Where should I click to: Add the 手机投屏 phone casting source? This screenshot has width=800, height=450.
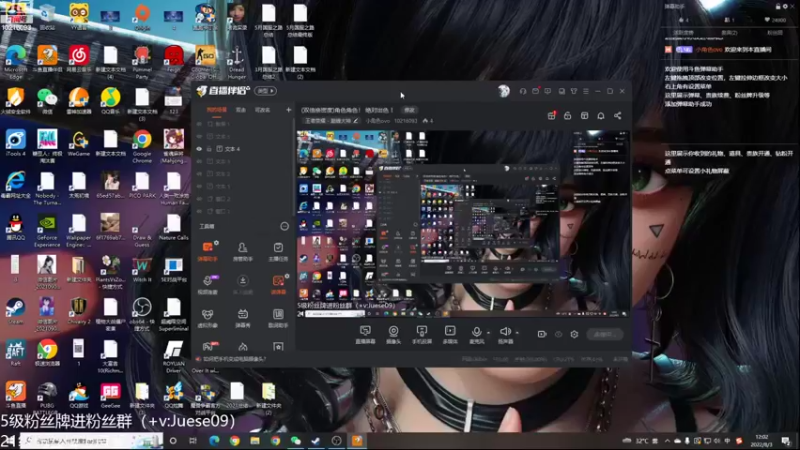(x=421, y=331)
